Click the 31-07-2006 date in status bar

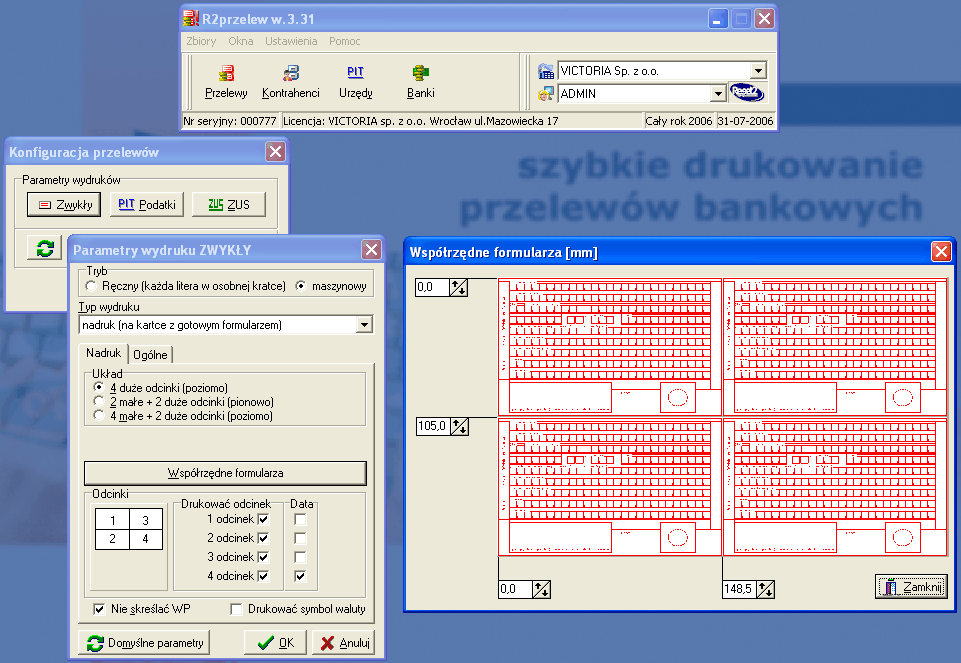745,121
